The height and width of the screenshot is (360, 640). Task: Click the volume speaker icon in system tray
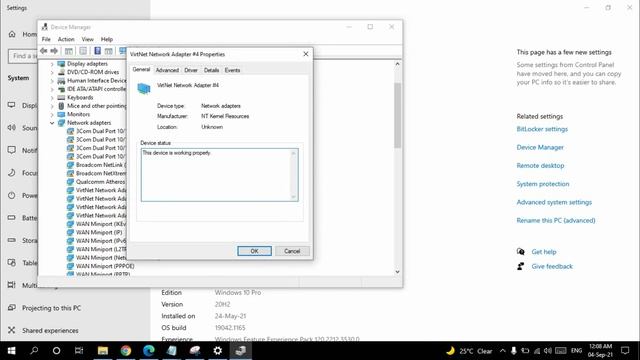548,351
